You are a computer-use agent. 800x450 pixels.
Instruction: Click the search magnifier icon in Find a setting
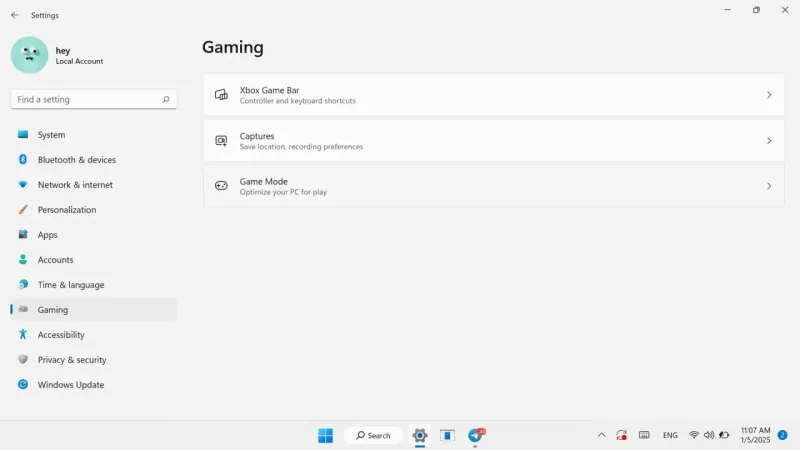coord(166,99)
